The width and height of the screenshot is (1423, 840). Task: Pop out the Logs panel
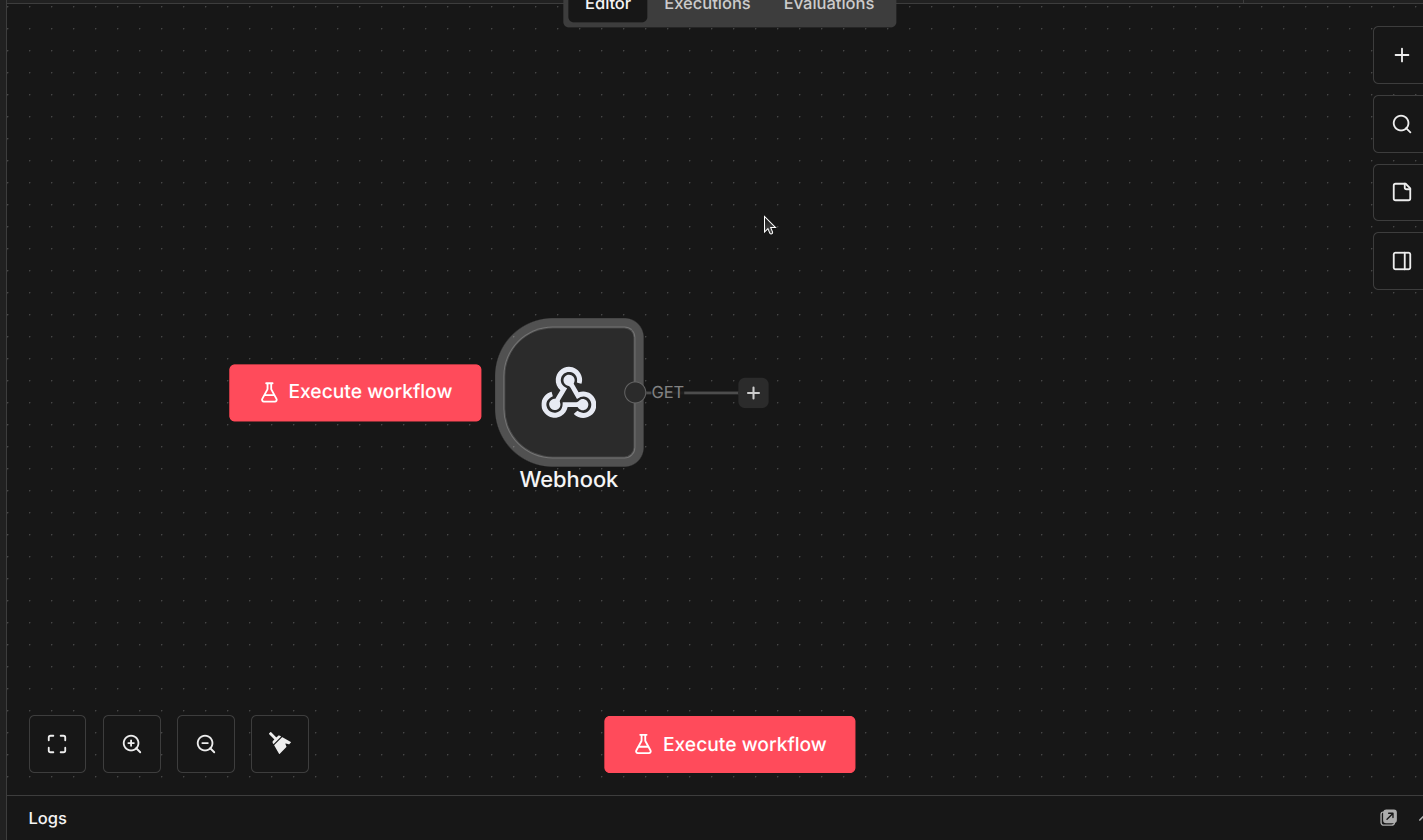[1389, 817]
